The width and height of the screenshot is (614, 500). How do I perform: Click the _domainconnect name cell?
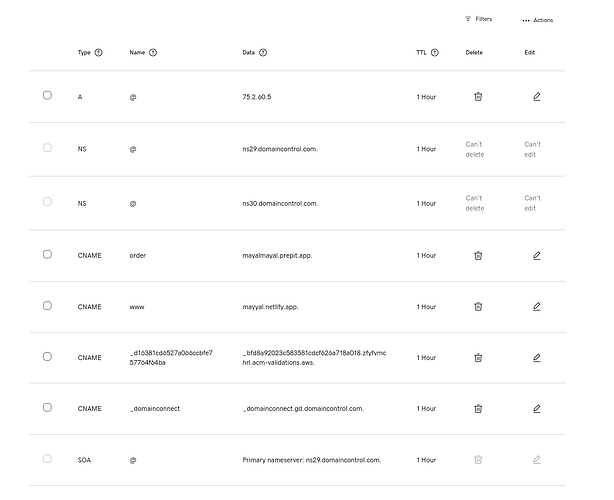coord(155,409)
